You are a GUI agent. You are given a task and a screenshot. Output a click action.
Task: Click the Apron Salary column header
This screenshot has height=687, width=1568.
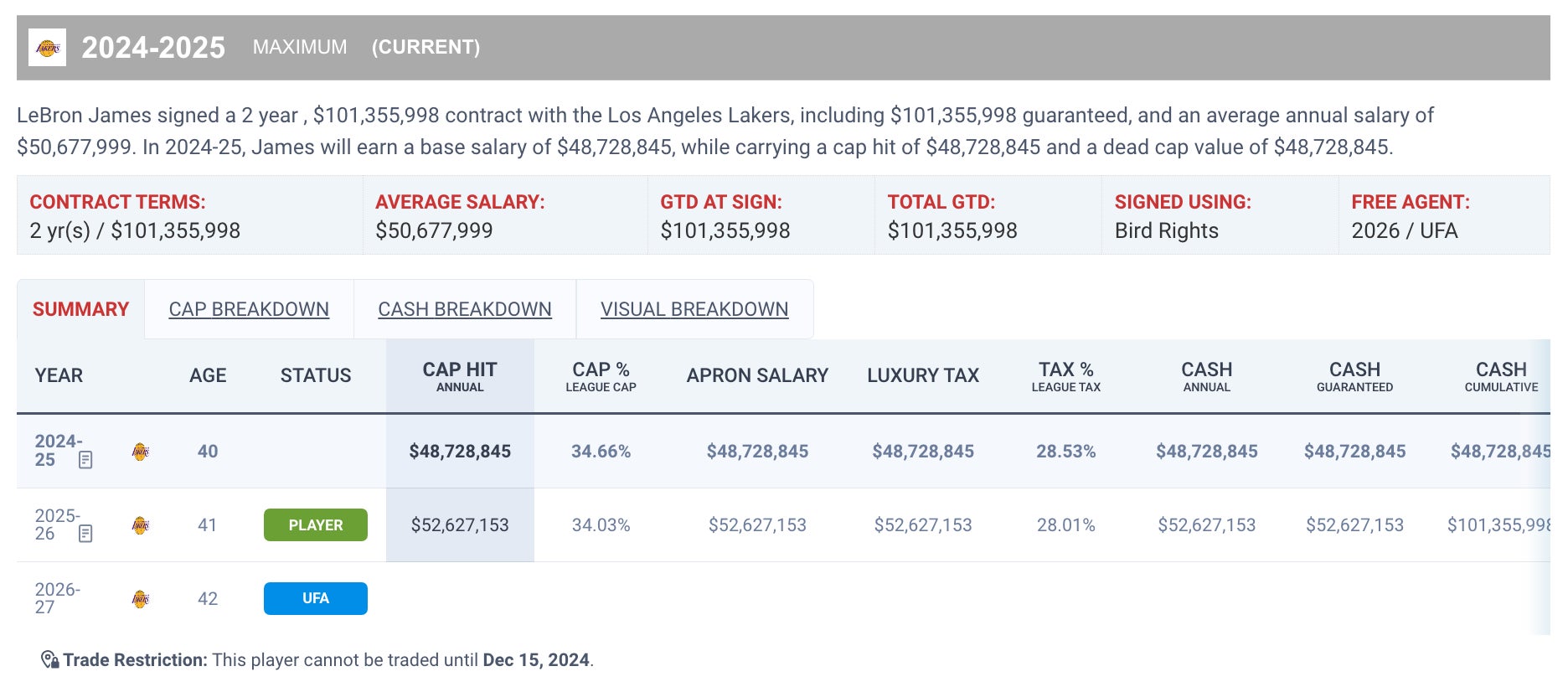coord(757,376)
